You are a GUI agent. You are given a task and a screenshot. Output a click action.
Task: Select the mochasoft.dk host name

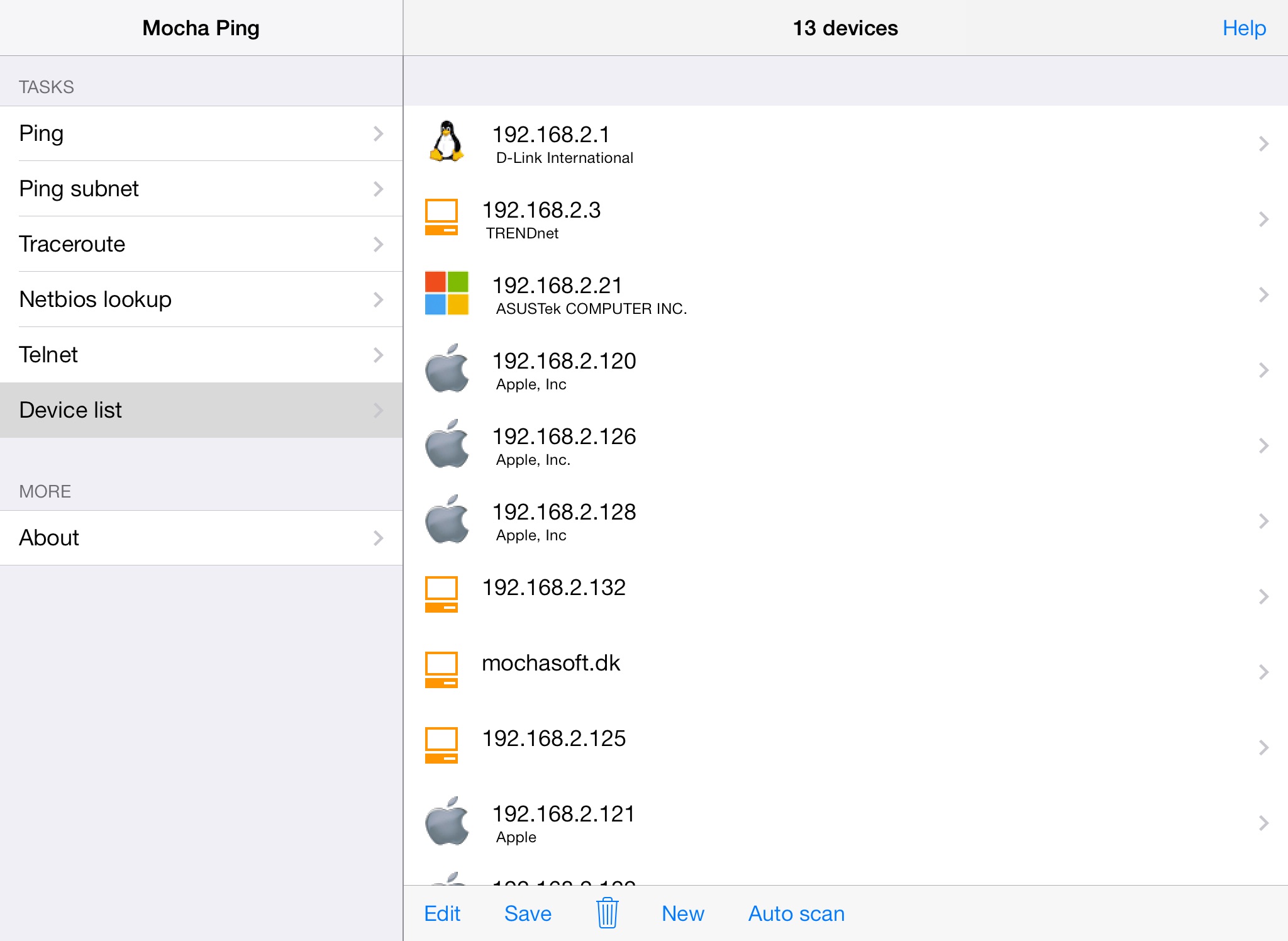tap(551, 663)
